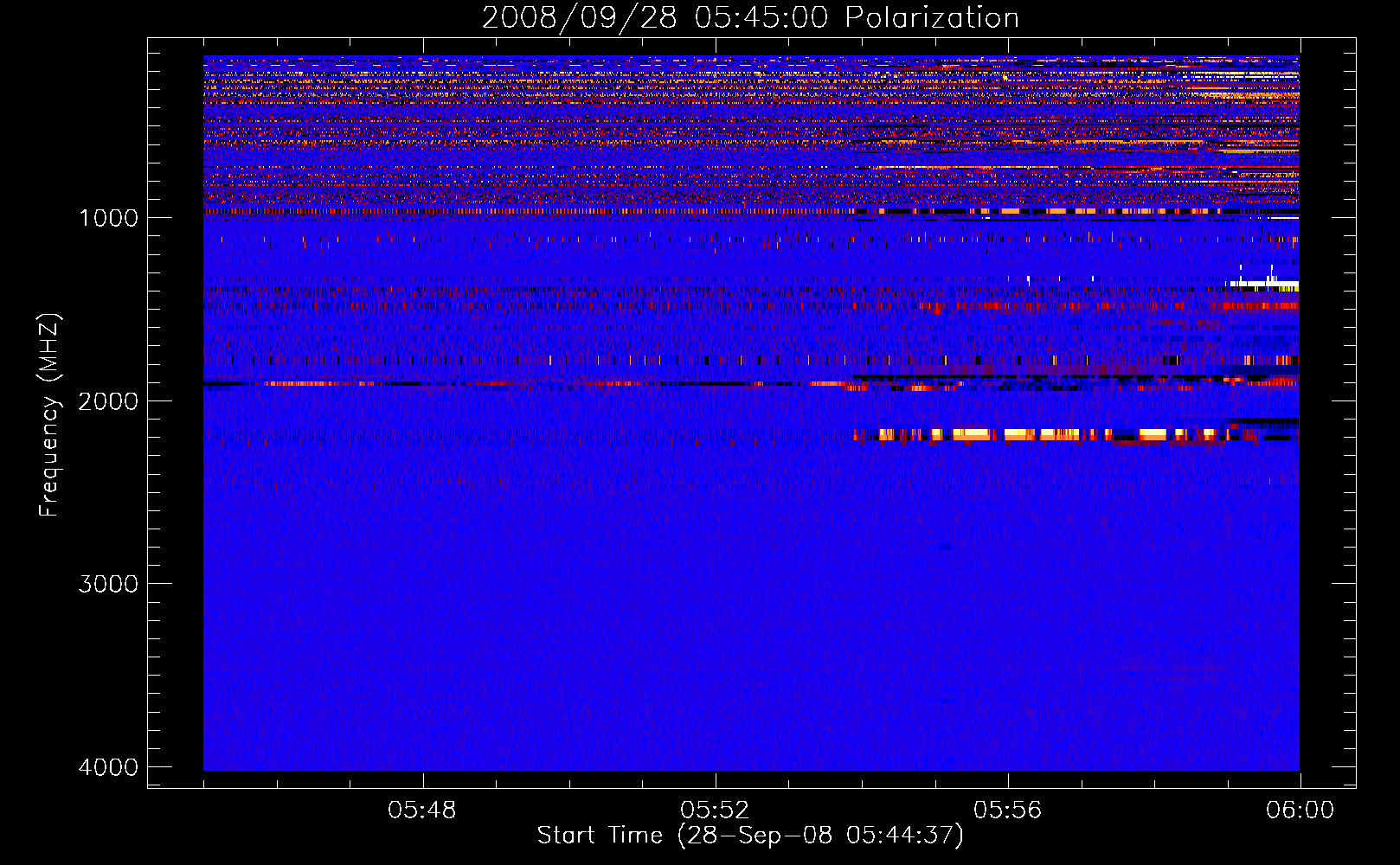The width and height of the screenshot is (1400, 865).
Task: Click the 4000 frequency tick label
Action: (x=108, y=767)
